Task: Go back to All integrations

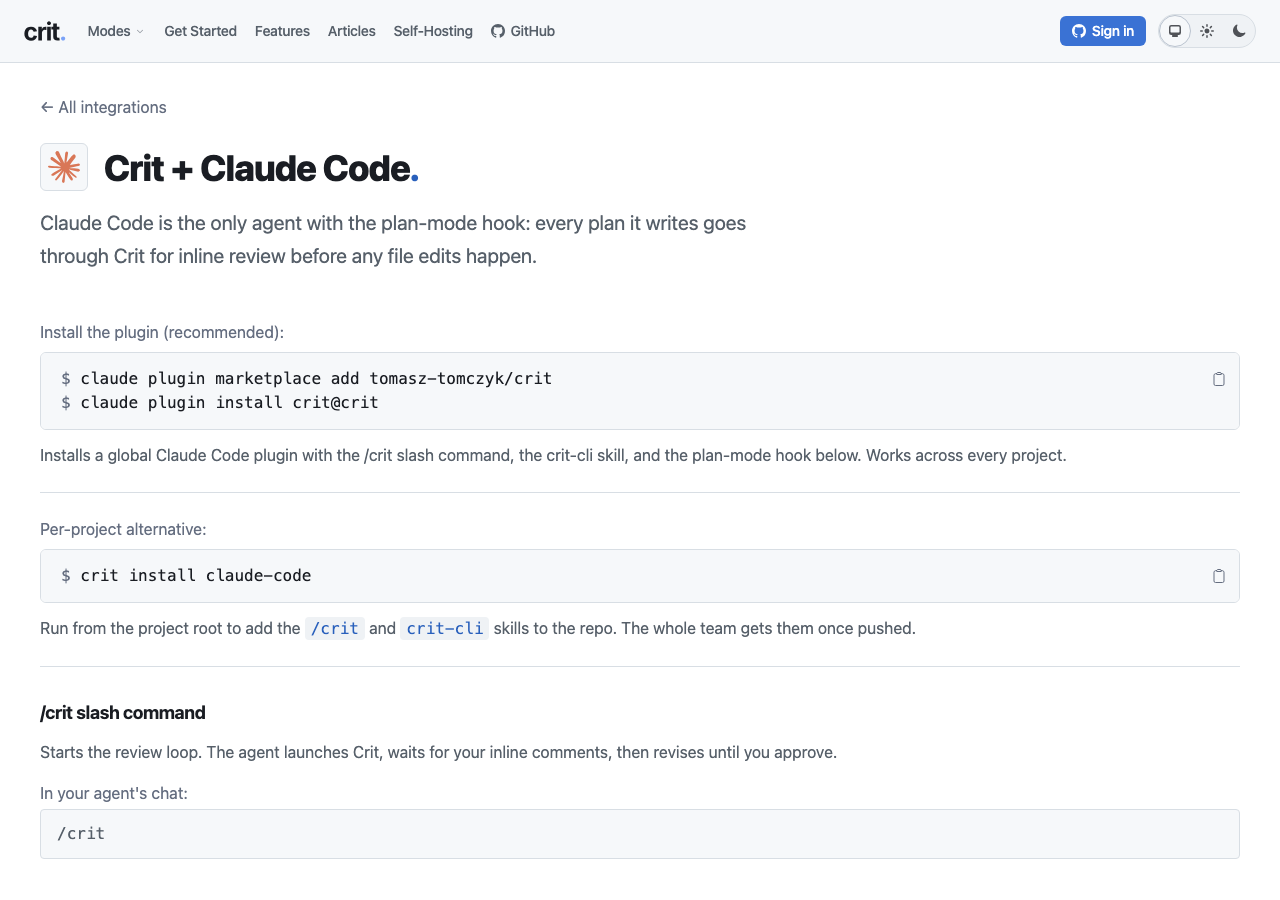Action: pos(103,107)
